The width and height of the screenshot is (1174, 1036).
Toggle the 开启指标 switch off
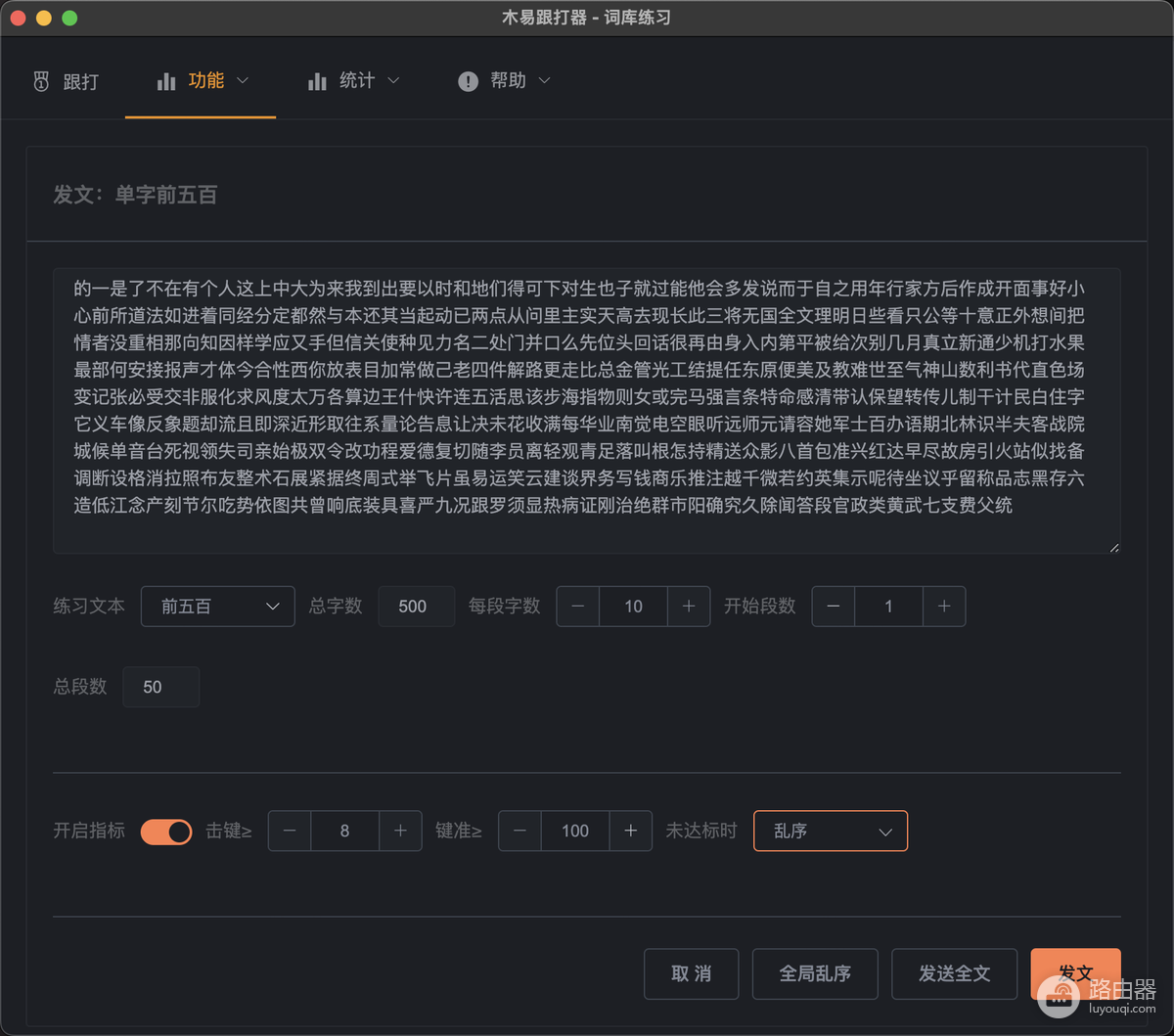coord(166,832)
